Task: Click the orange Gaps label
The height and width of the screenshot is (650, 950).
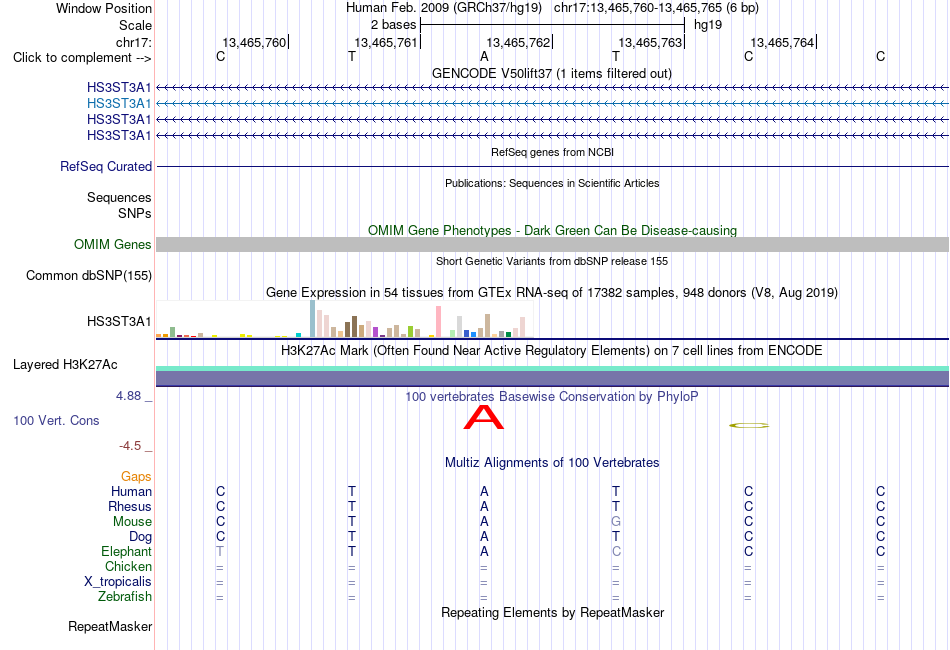Action: point(136,477)
